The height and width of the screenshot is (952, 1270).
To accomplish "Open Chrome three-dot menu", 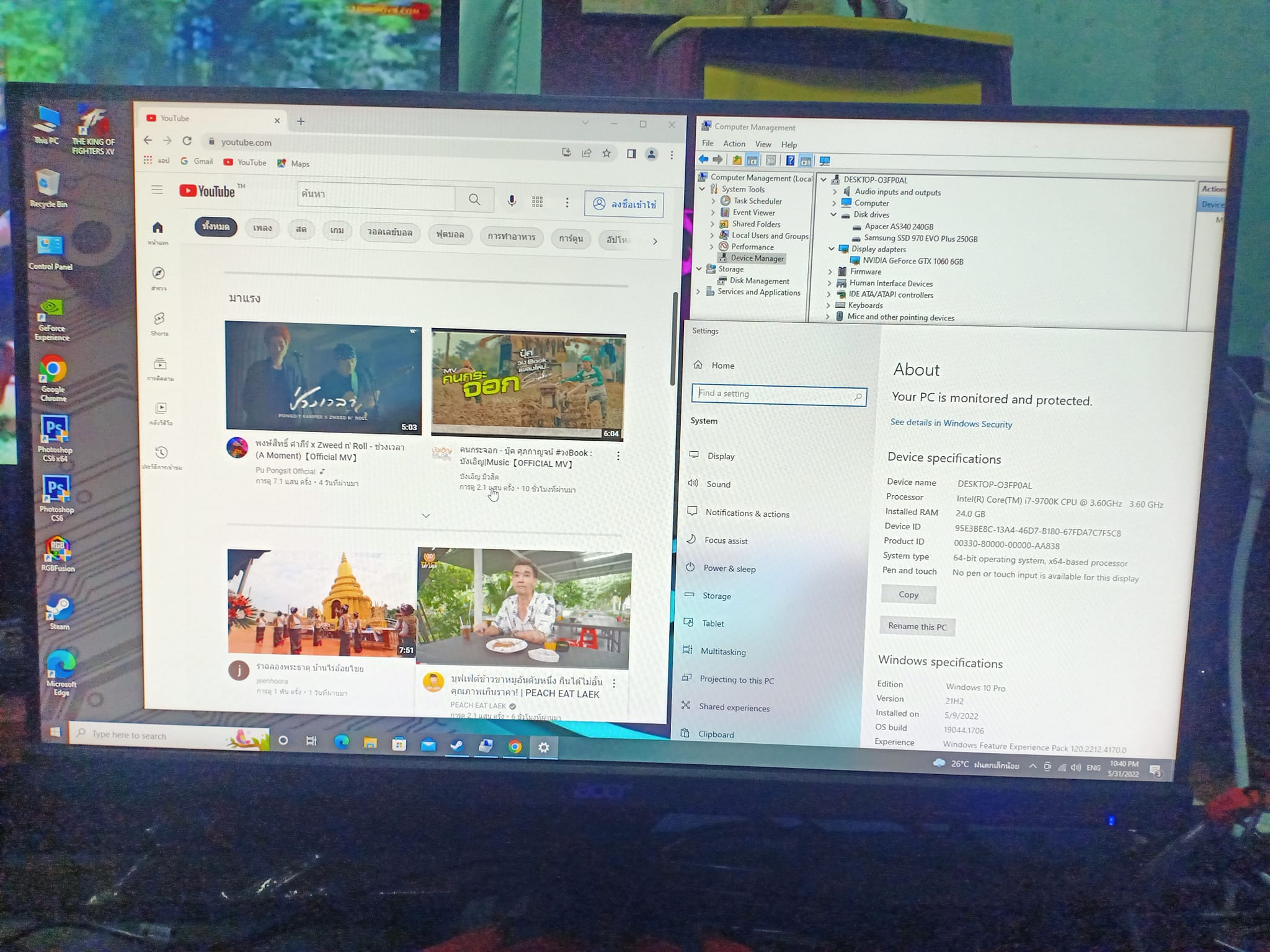I will click(672, 155).
